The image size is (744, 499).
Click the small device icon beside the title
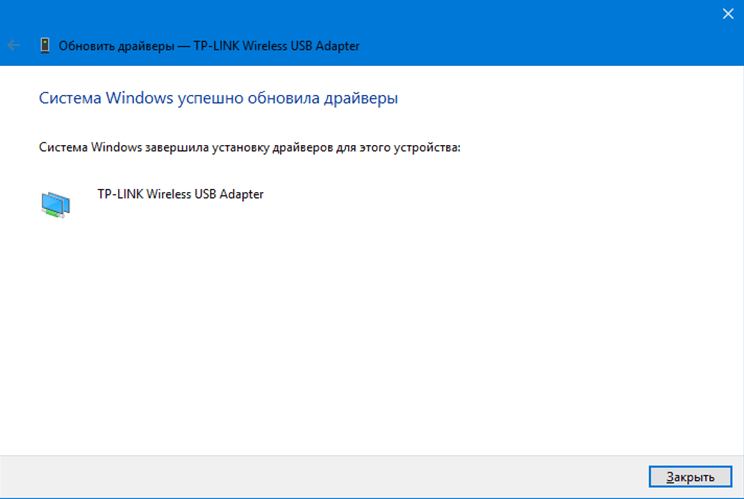(x=44, y=45)
